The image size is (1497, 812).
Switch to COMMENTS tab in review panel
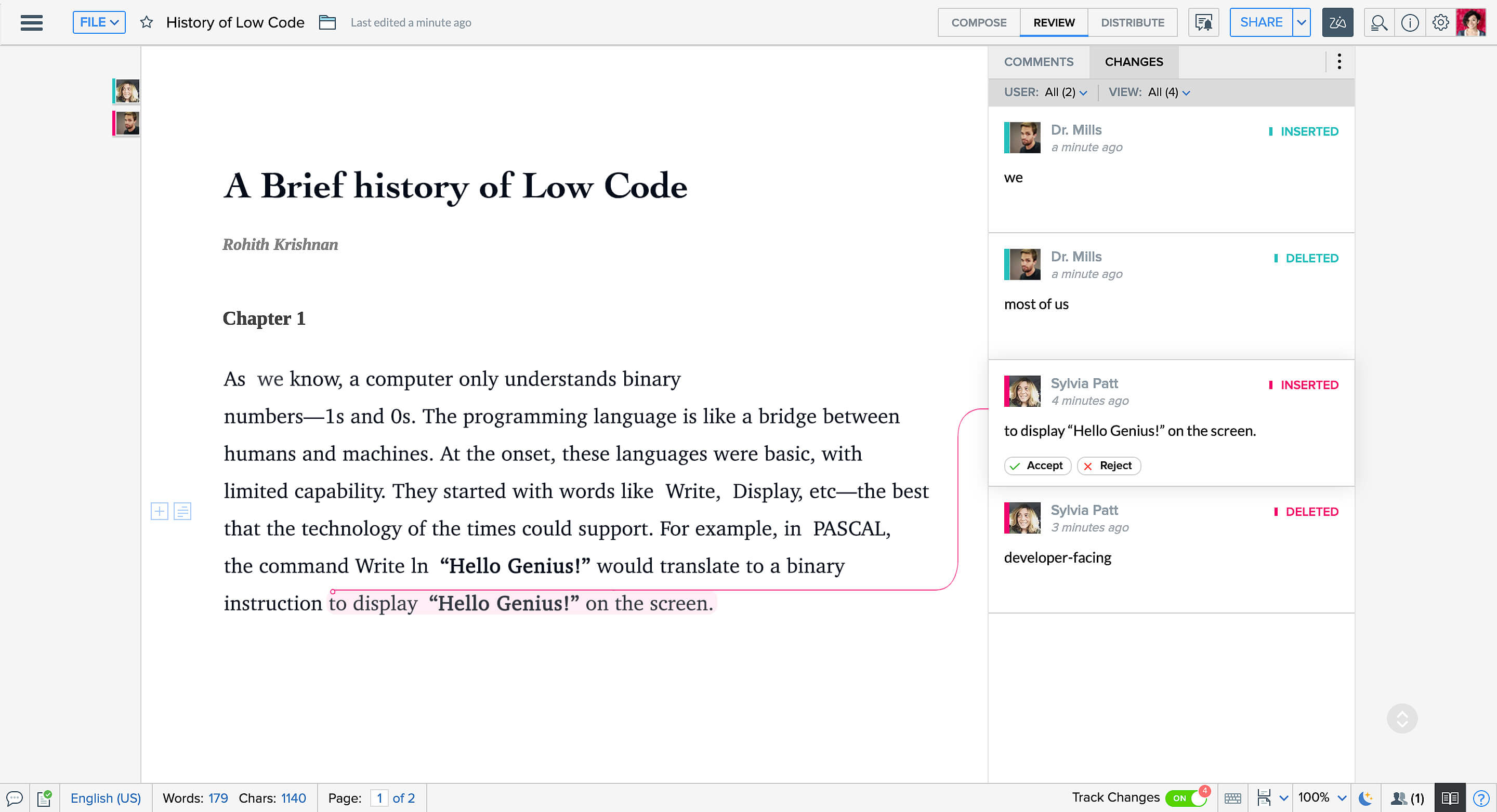point(1039,62)
